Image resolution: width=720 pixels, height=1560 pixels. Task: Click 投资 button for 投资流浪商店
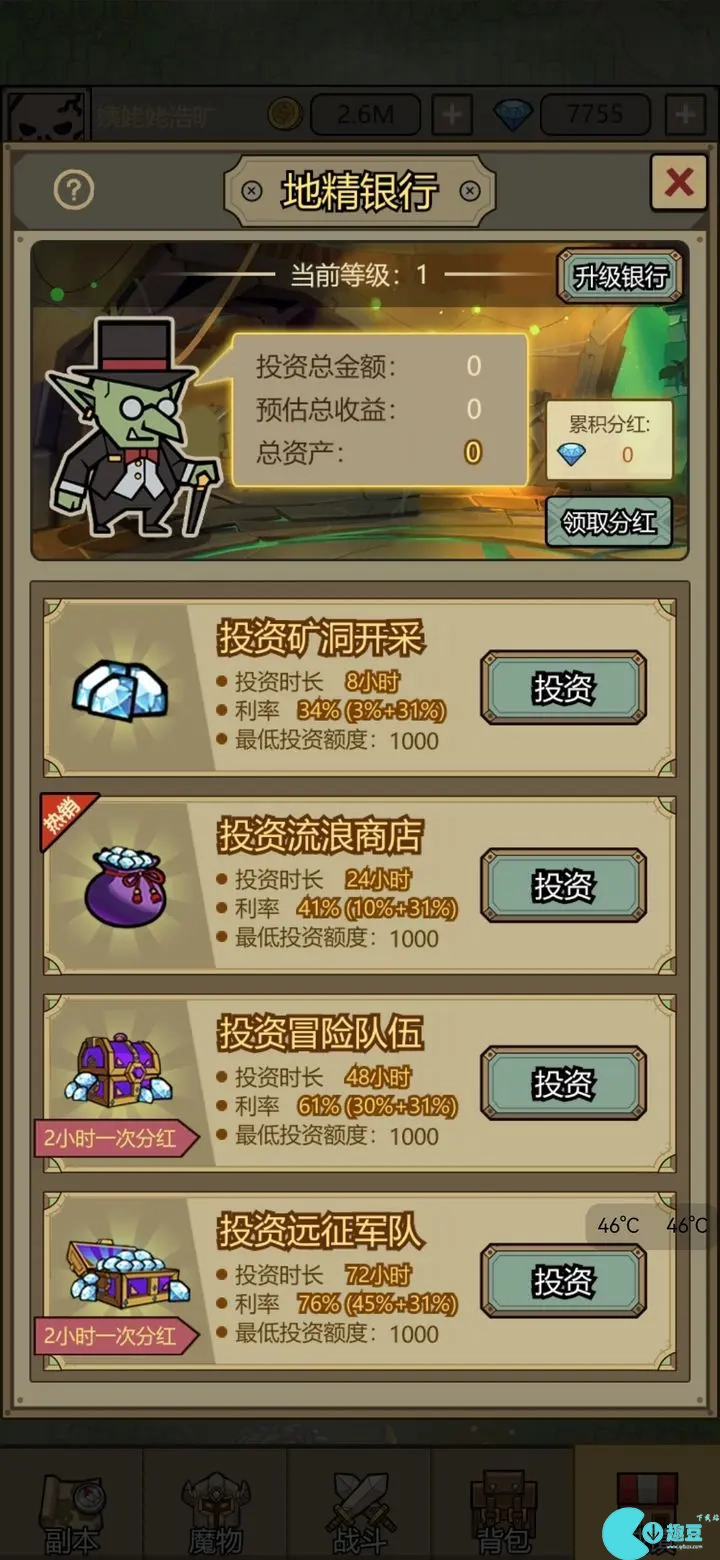[563, 885]
